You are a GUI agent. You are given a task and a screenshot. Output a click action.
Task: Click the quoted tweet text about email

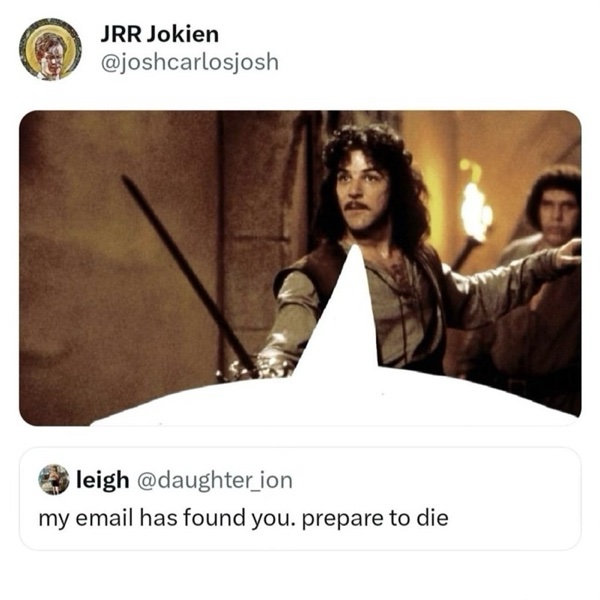[x=243, y=518]
